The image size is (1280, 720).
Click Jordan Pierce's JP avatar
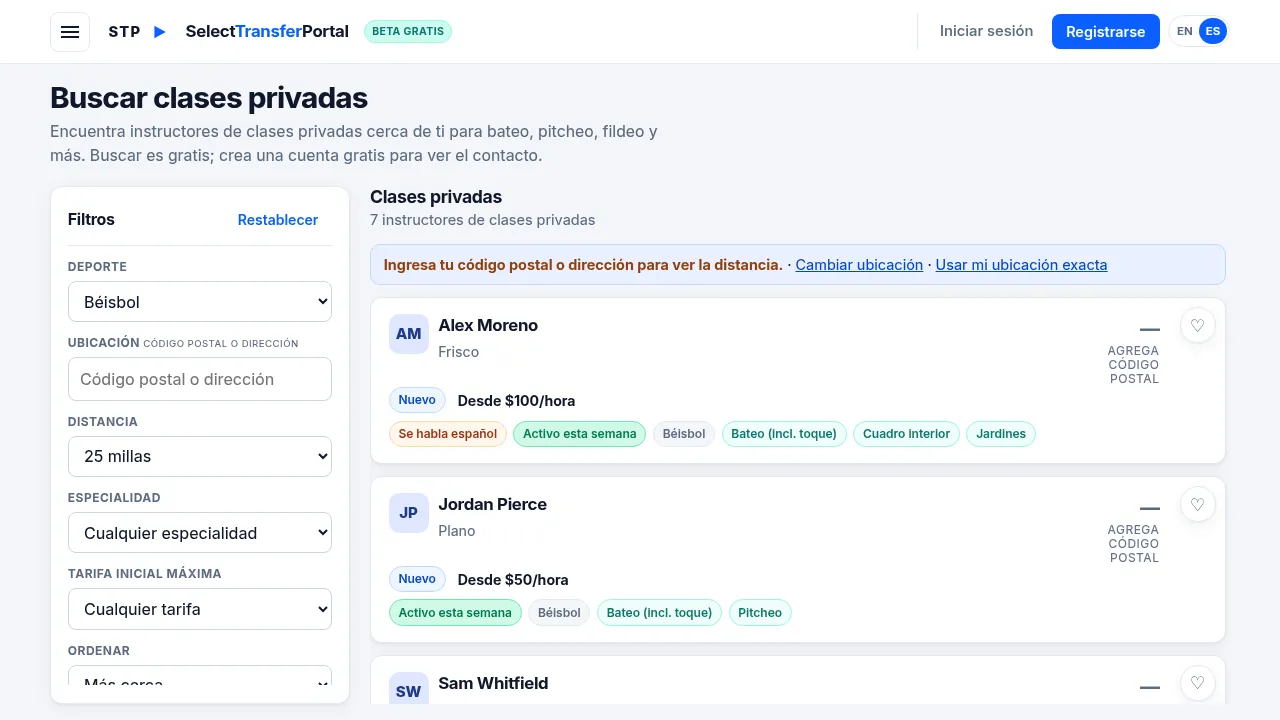[409, 513]
